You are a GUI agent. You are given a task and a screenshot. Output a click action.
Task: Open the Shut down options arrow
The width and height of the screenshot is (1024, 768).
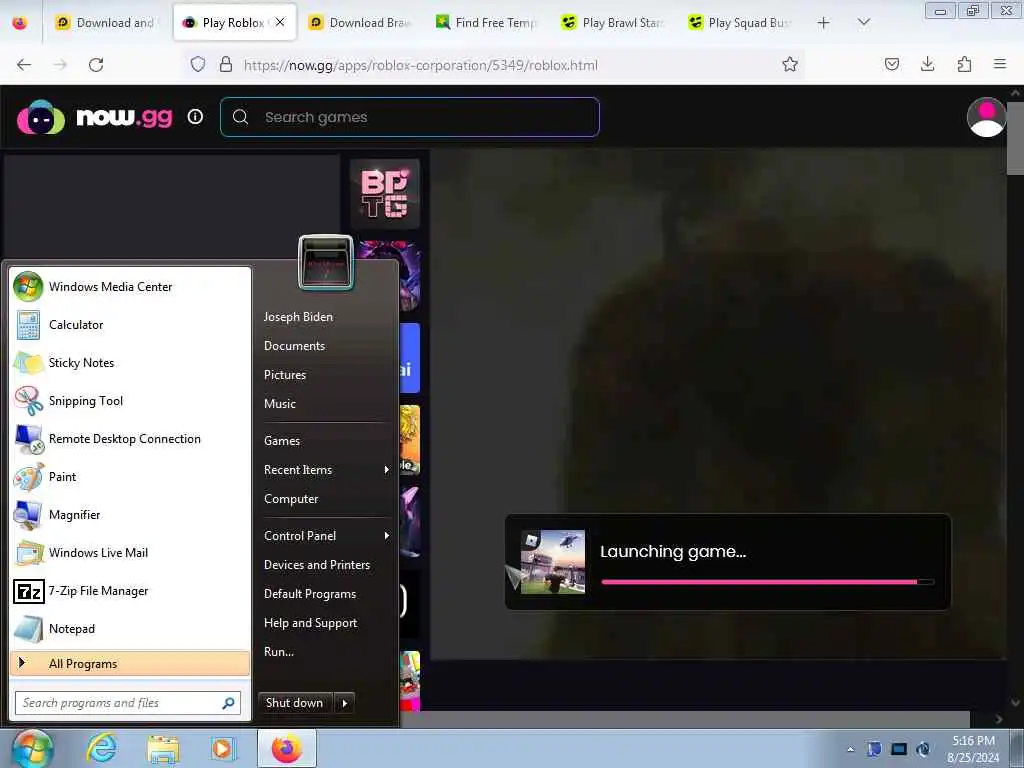(344, 703)
